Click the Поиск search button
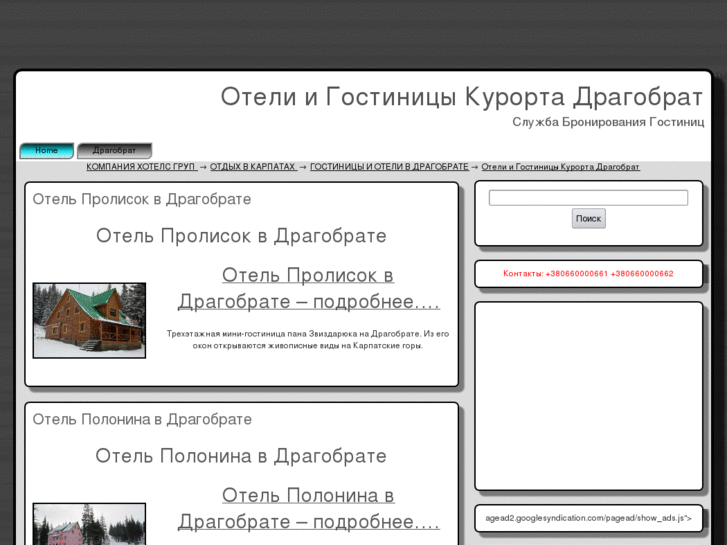Viewport: 727px width, 545px height. tap(588, 218)
